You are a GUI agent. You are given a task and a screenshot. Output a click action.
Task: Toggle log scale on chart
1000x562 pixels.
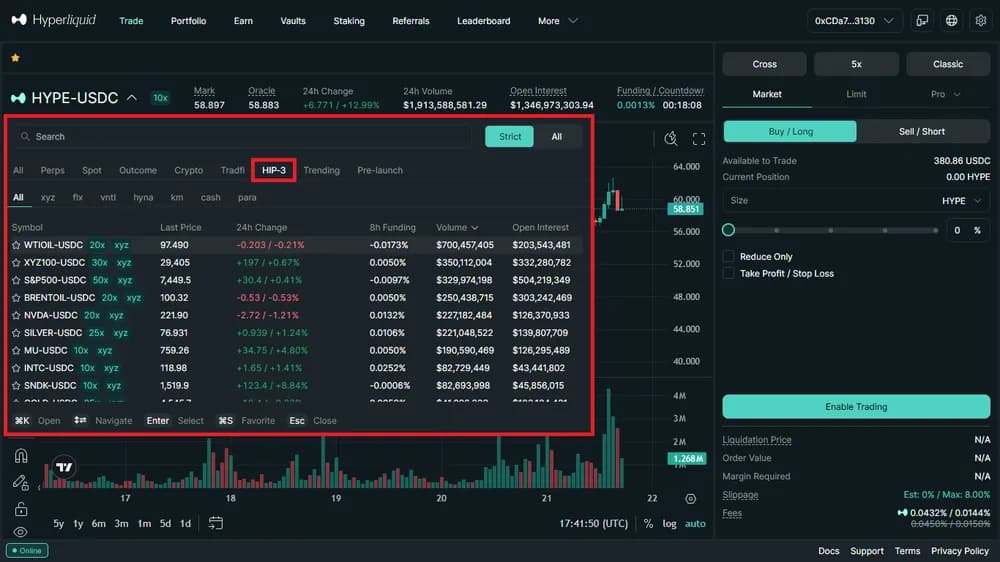point(669,524)
